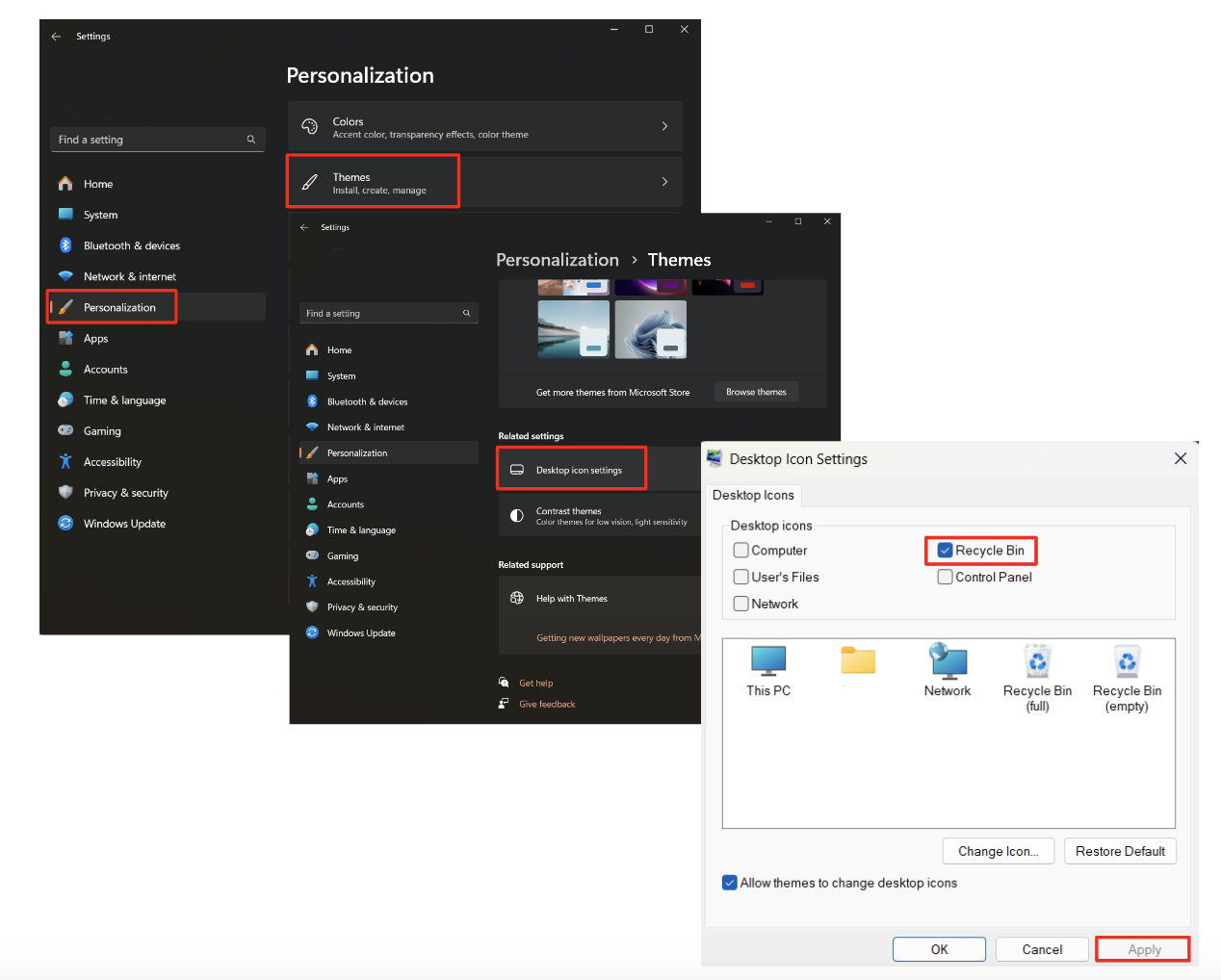The height and width of the screenshot is (980, 1221).
Task: Click the Find a setting search field
Action: (157, 139)
